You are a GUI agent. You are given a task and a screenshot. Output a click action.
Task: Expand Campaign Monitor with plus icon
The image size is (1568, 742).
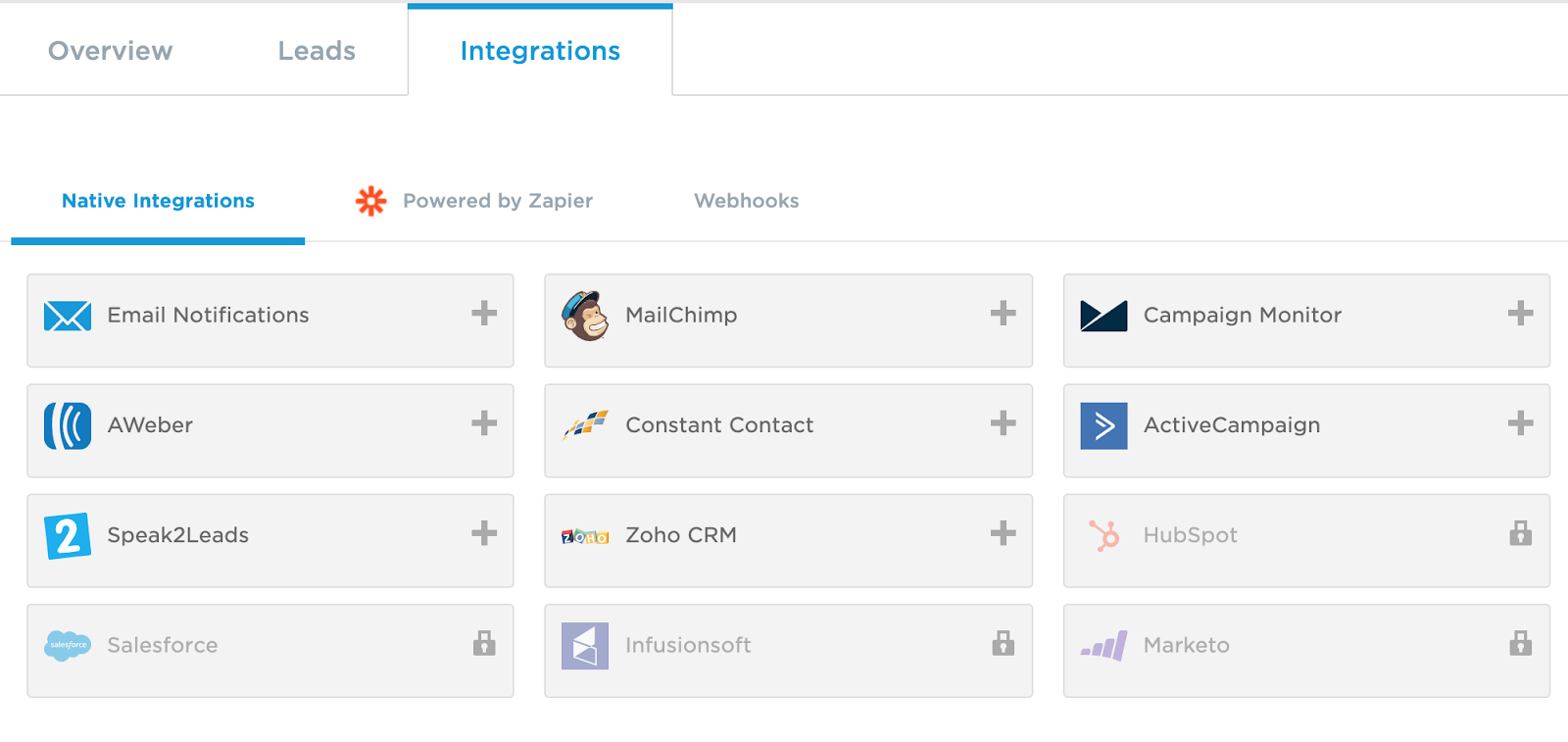1520,314
